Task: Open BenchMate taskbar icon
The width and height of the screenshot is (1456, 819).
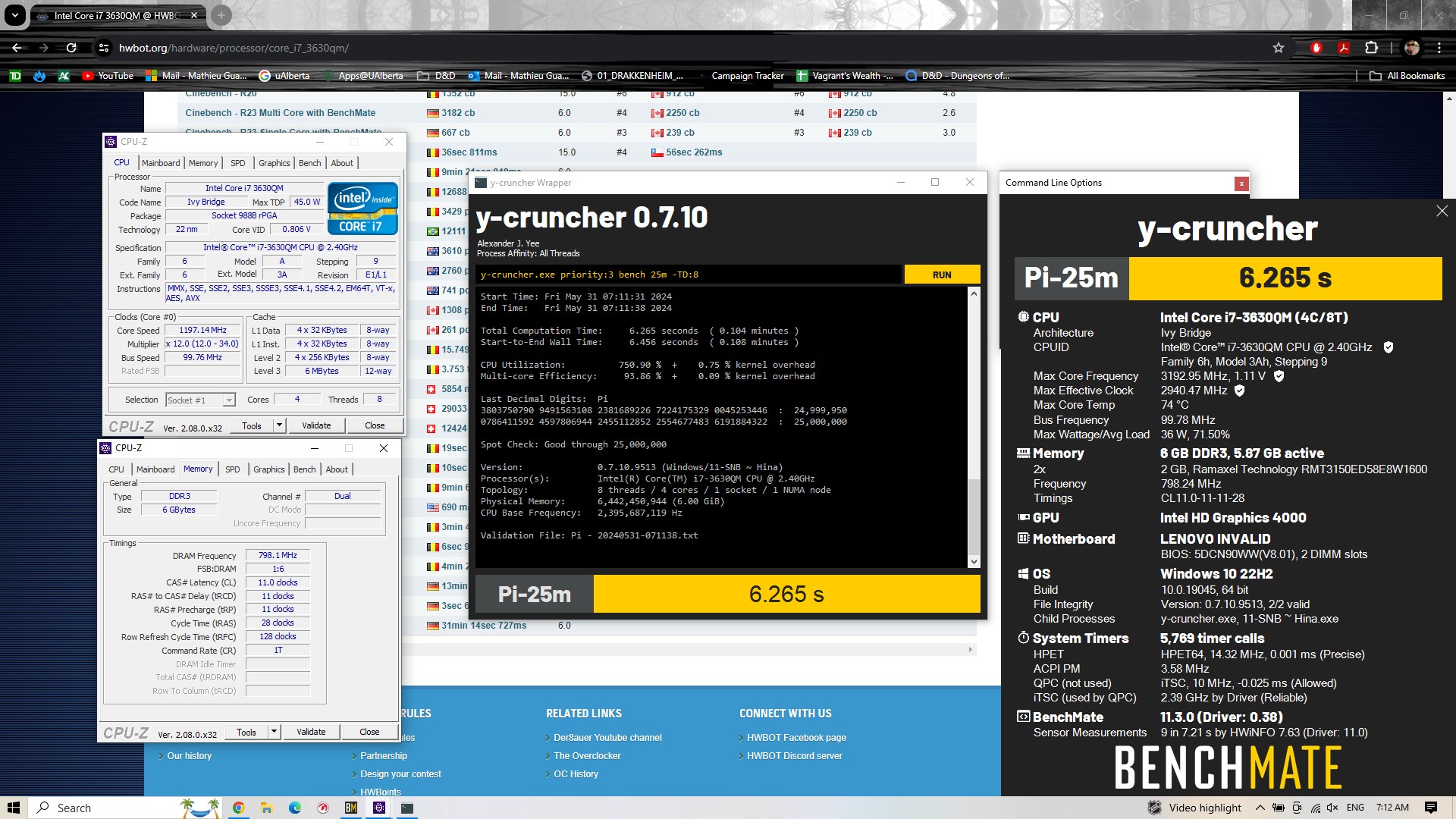Action: tap(351, 808)
